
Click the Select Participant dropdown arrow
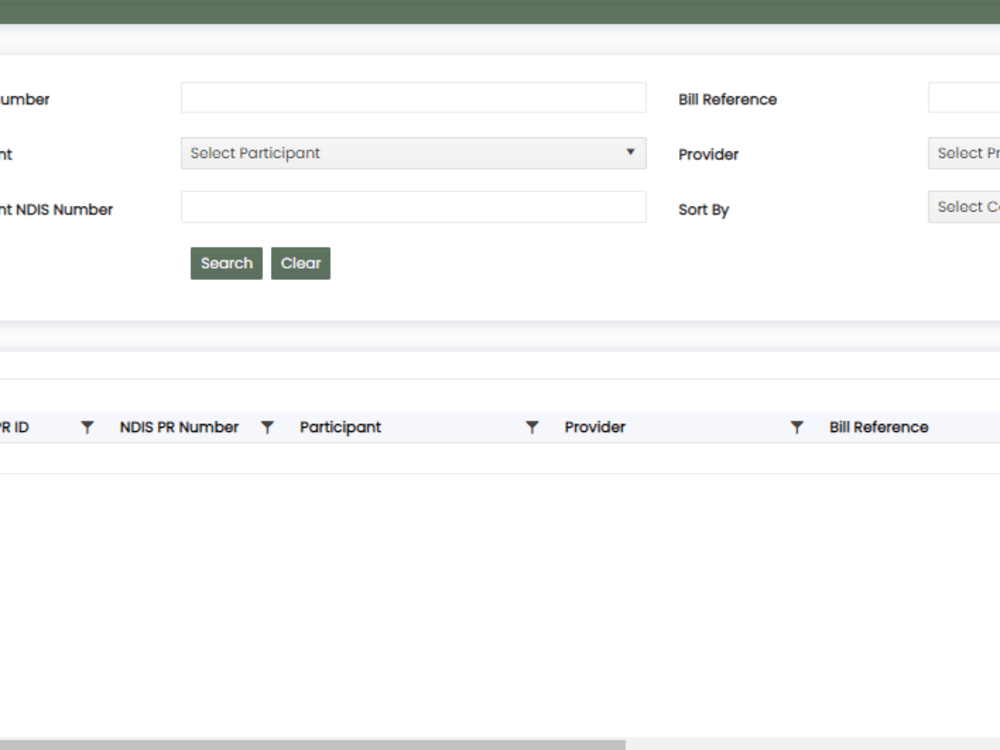point(630,152)
